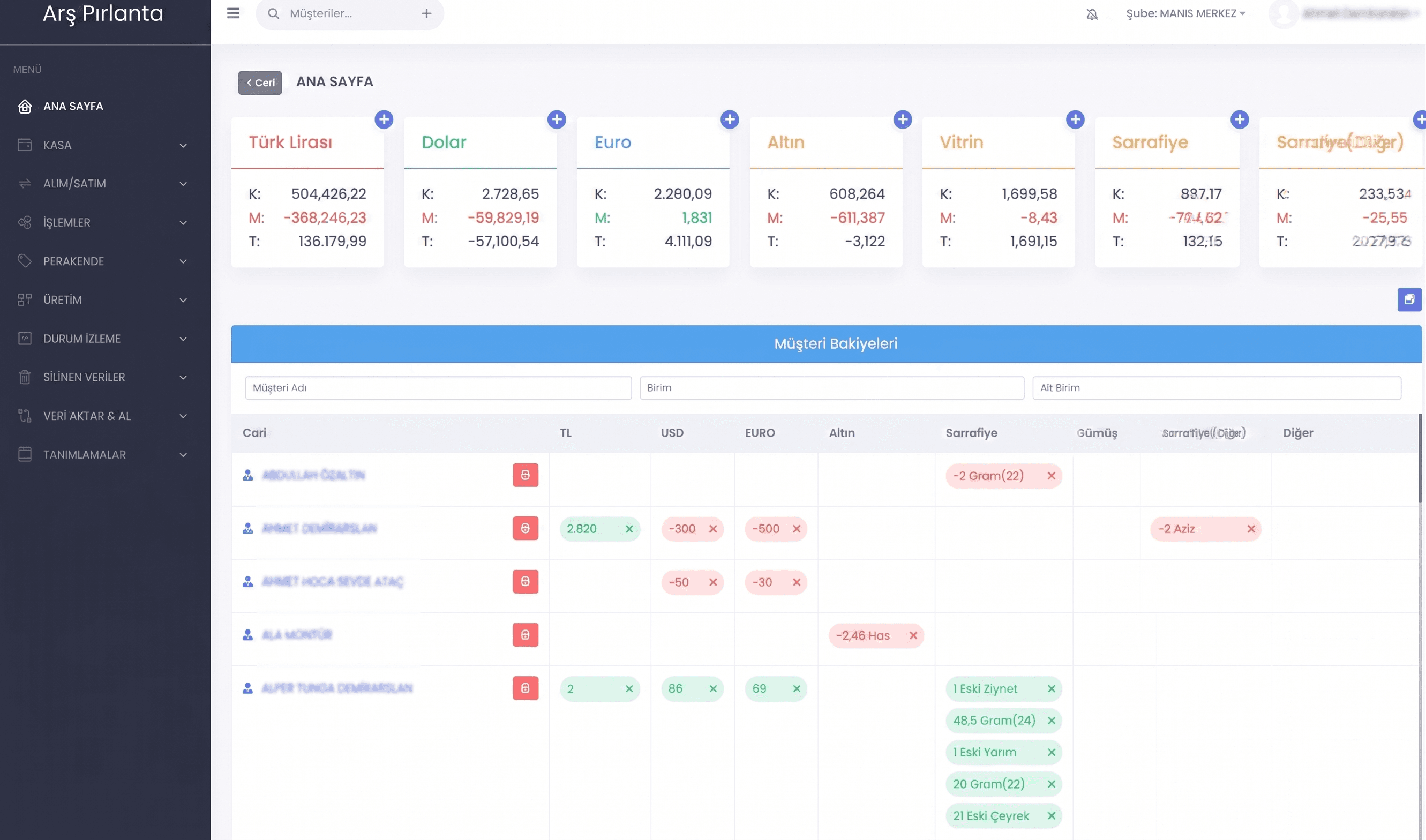This screenshot has width=1426, height=840.
Task: Click the SİLİNEN VERİLER trash icon
Action: point(24,377)
